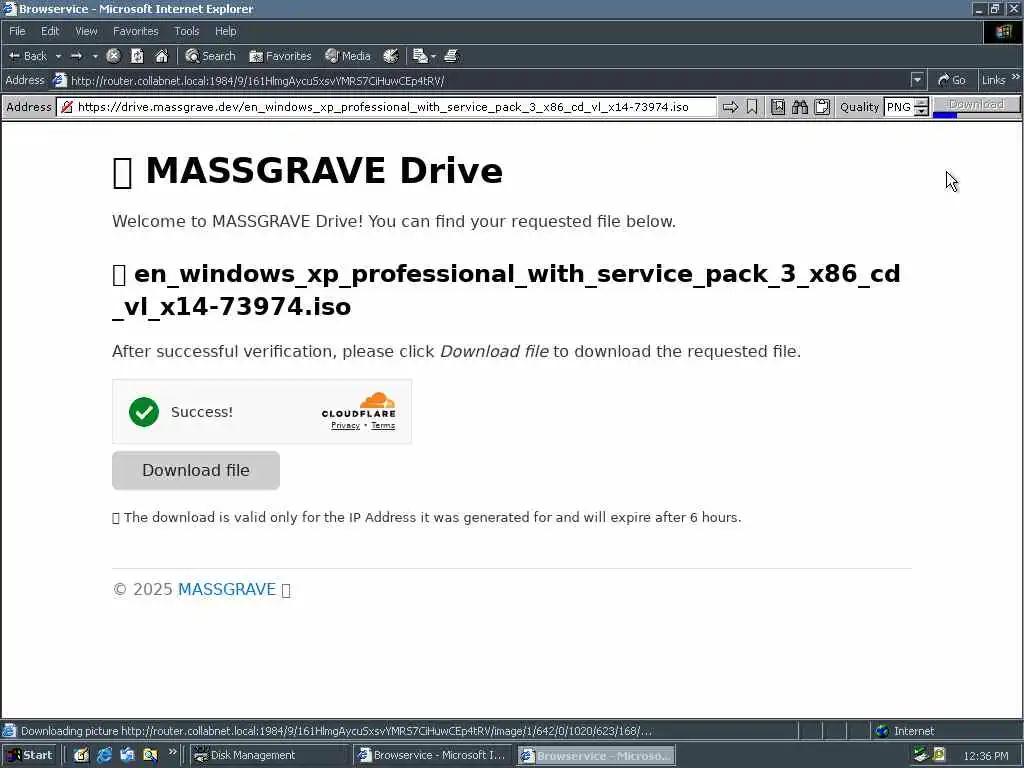Viewport: 1024px width, 768px height.
Task: Click the Browservice clipboard icon
Action: click(x=822, y=106)
